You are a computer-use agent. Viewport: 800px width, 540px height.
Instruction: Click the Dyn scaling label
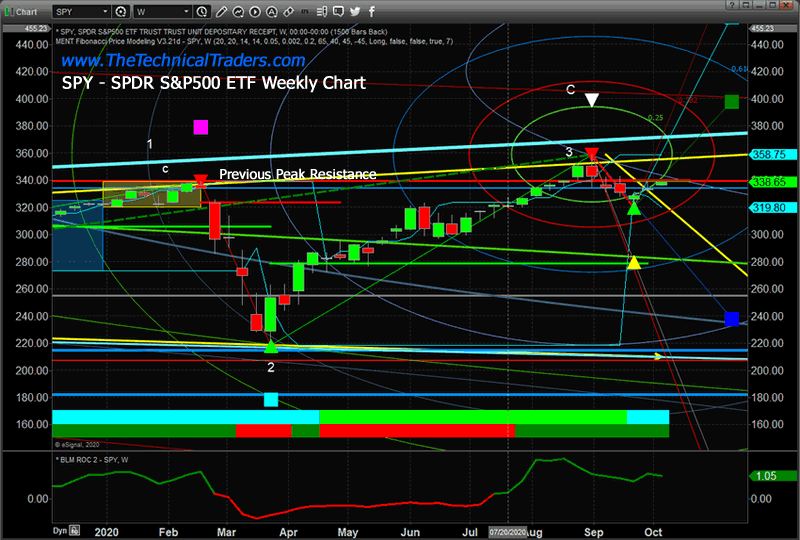tap(60, 531)
